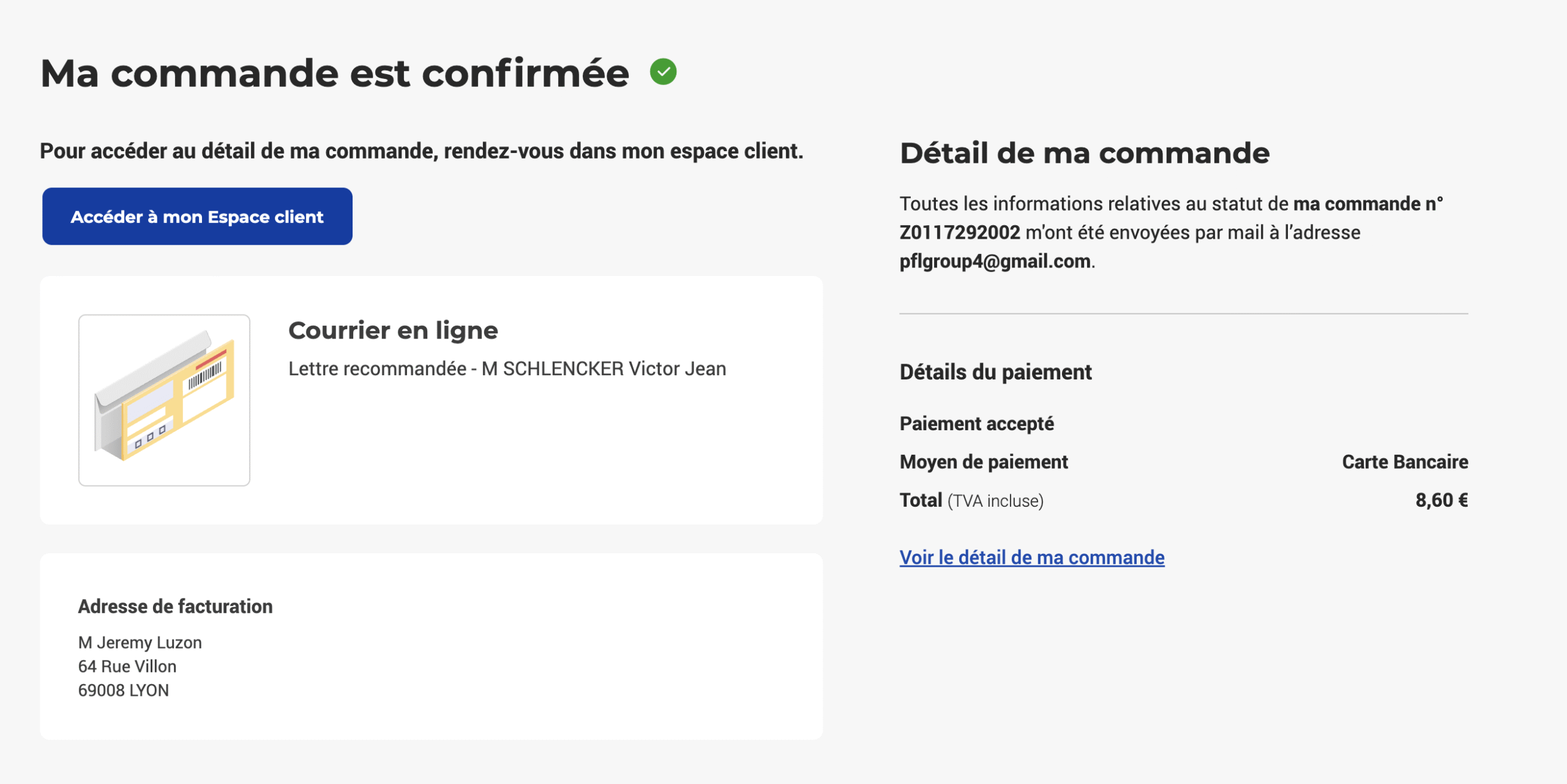
Task: Click the Adresse de facturation heading
Action: tap(175, 607)
